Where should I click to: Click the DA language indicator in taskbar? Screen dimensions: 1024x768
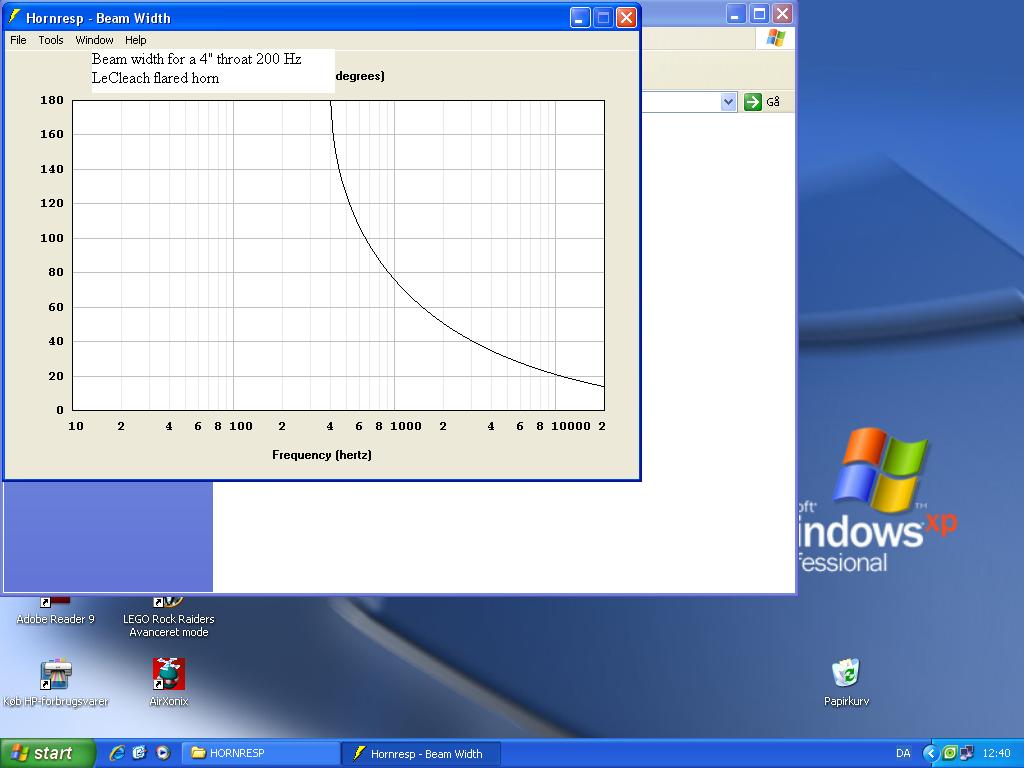coord(903,754)
